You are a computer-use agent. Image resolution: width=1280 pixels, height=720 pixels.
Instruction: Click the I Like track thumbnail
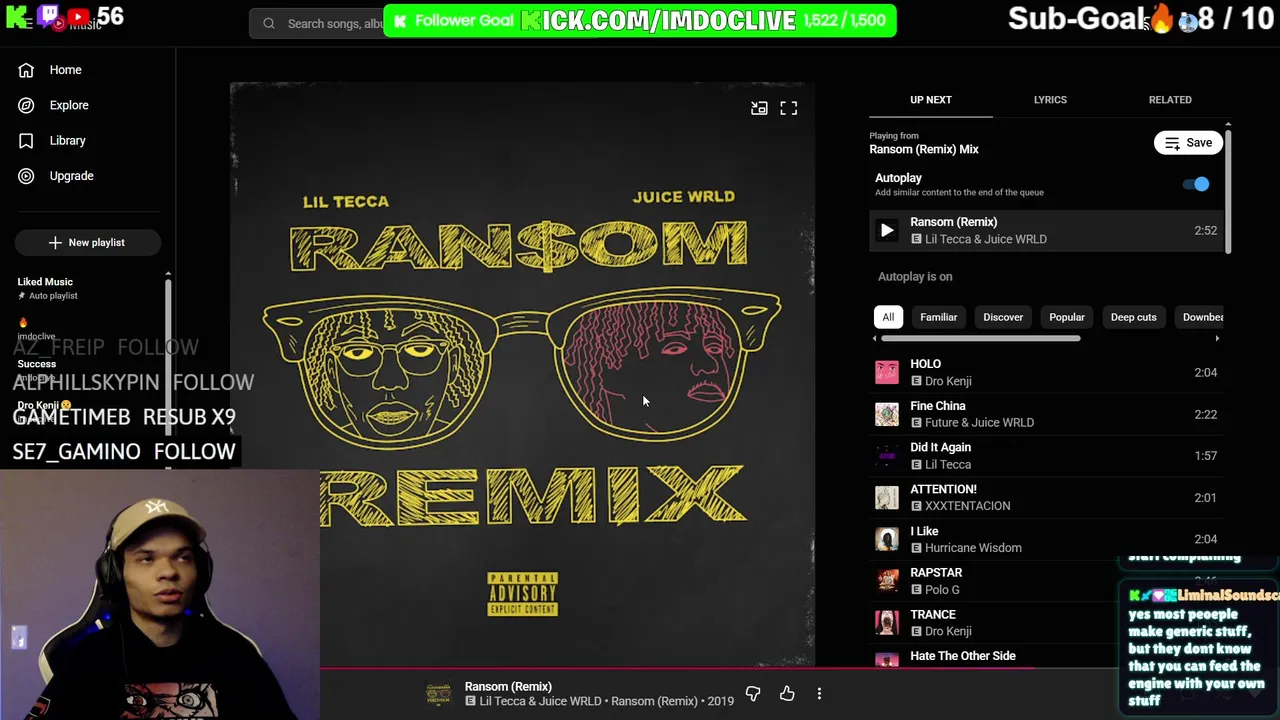[887, 539]
